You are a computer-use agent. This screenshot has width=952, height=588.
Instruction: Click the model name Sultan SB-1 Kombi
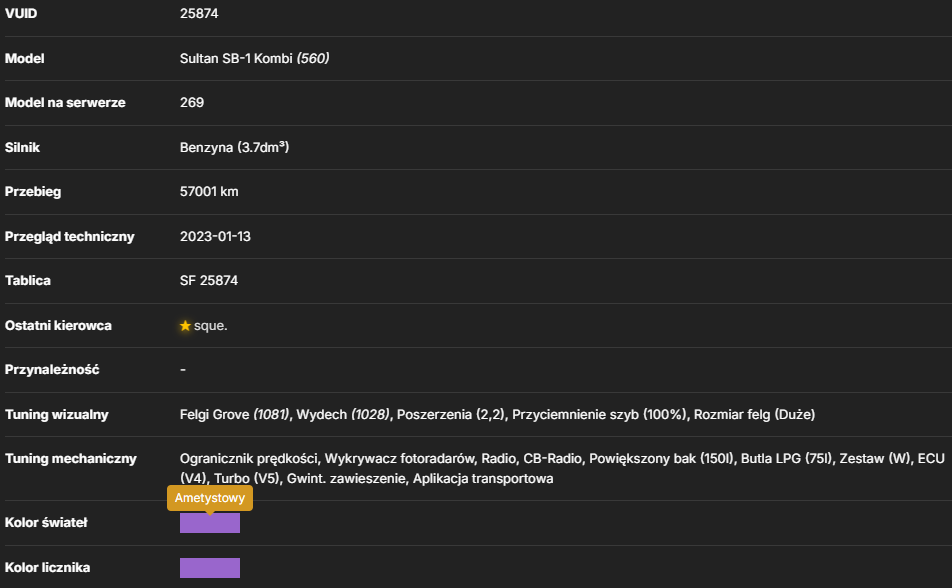pos(236,58)
